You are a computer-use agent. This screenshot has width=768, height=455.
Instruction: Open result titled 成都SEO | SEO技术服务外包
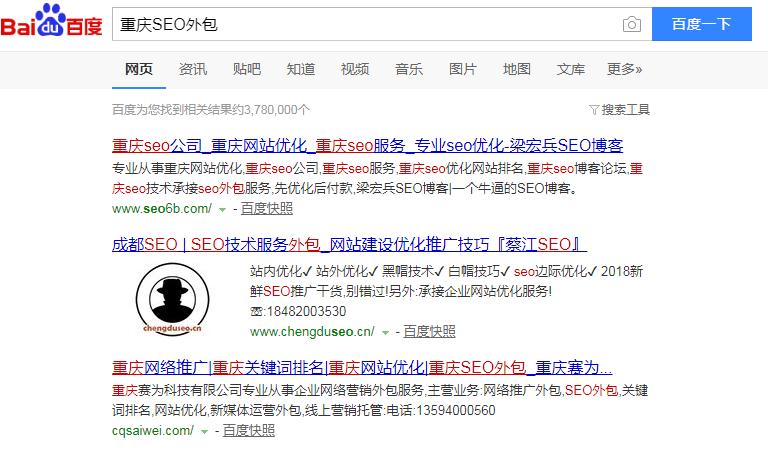pyautogui.click(x=349, y=244)
